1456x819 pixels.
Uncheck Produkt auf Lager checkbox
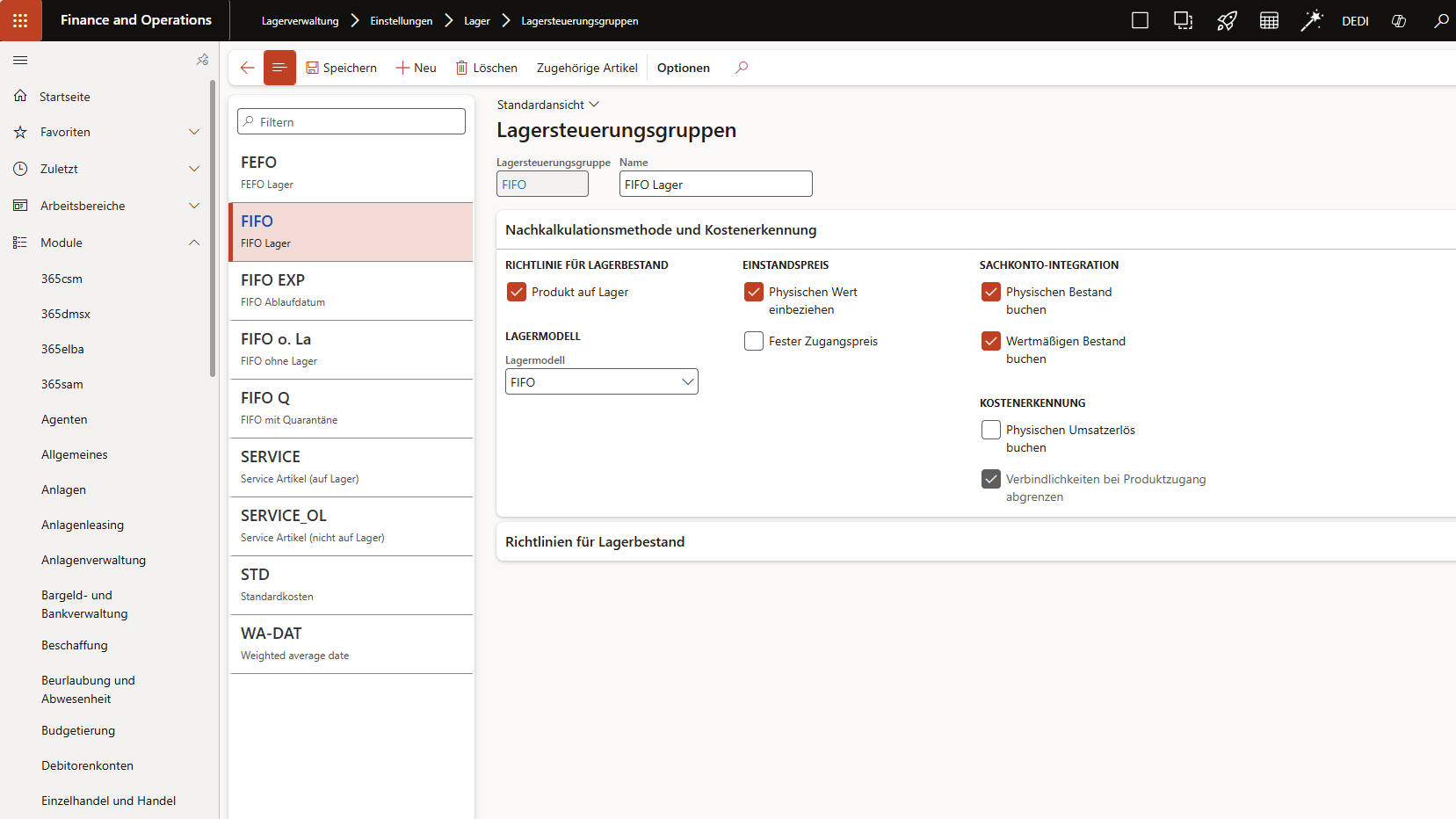[x=517, y=292]
